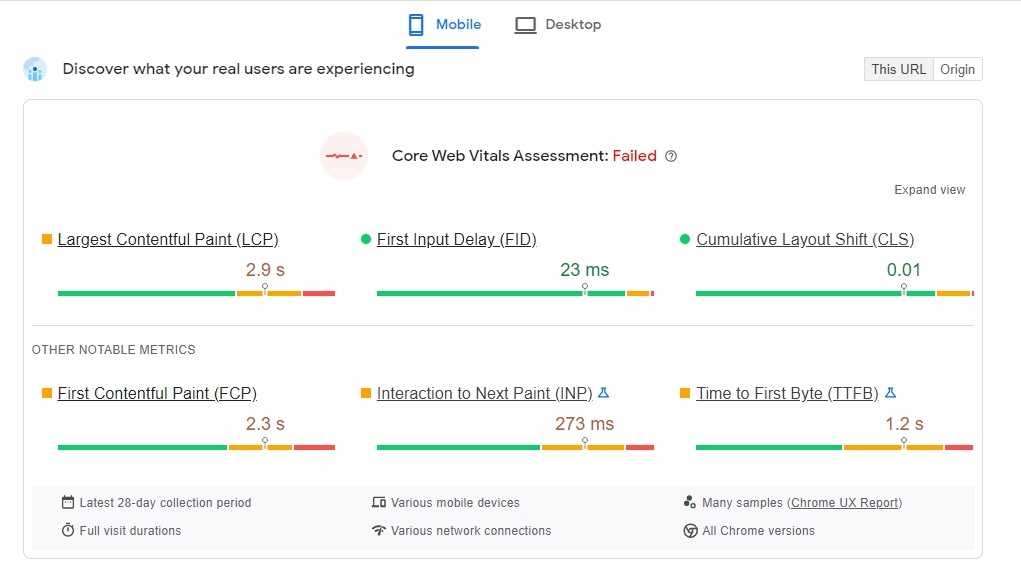The image size is (1021, 573).
Task: Click Discover what your real users are experiencing
Action: 238,69
